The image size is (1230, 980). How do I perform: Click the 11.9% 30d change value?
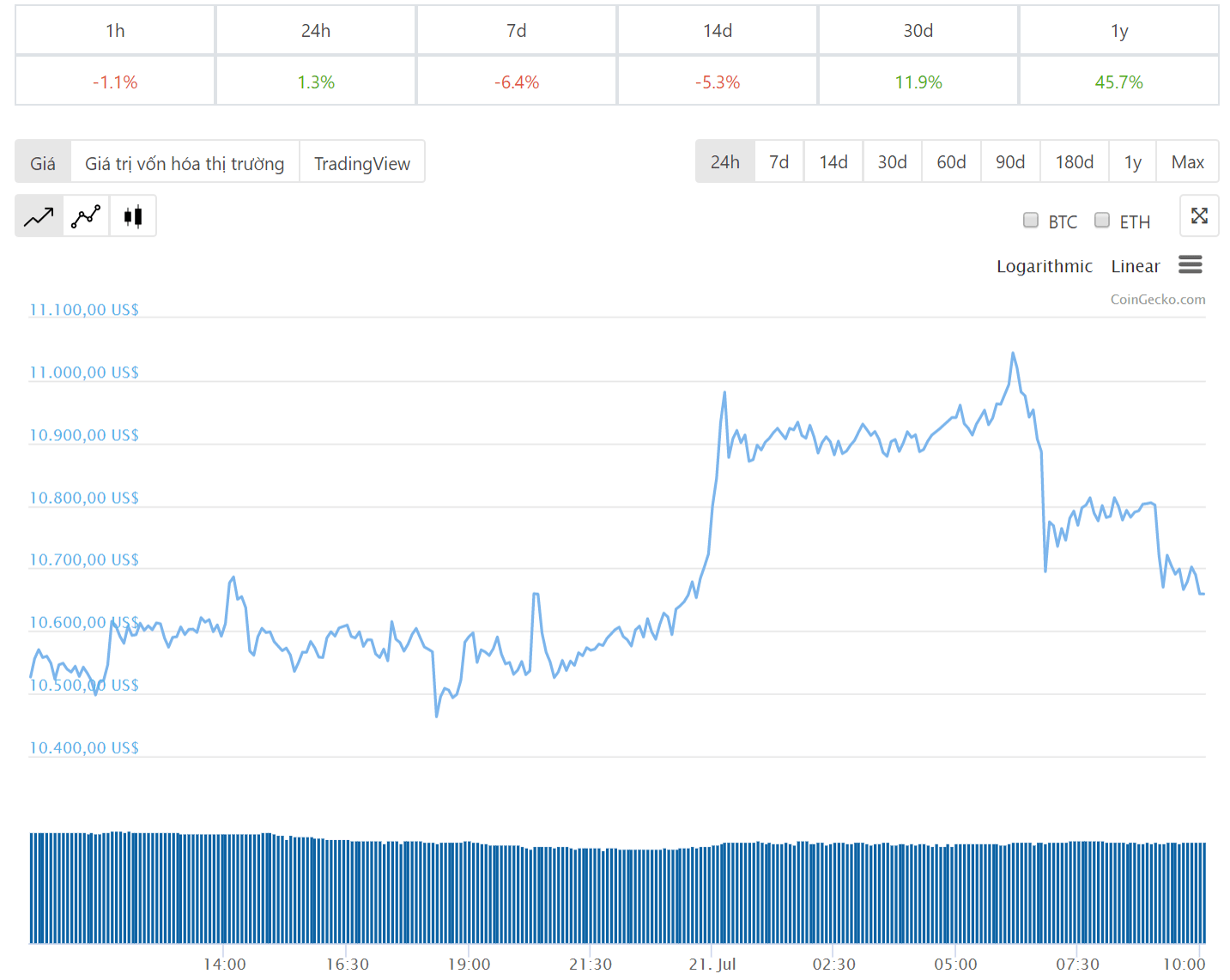click(918, 82)
